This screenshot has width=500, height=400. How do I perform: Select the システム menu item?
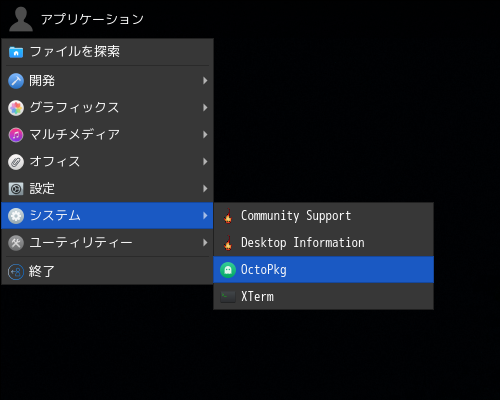(x=107, y=216)
